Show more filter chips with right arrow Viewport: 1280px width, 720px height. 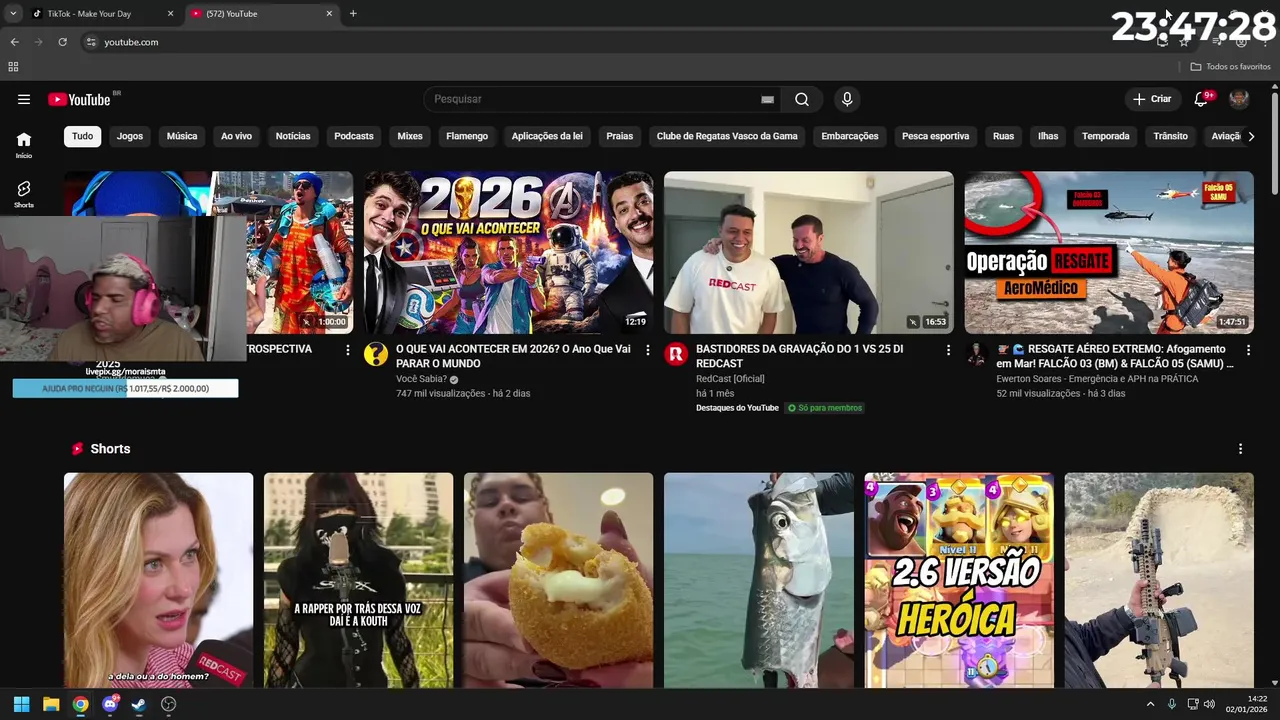click(x=1250, y=136)
